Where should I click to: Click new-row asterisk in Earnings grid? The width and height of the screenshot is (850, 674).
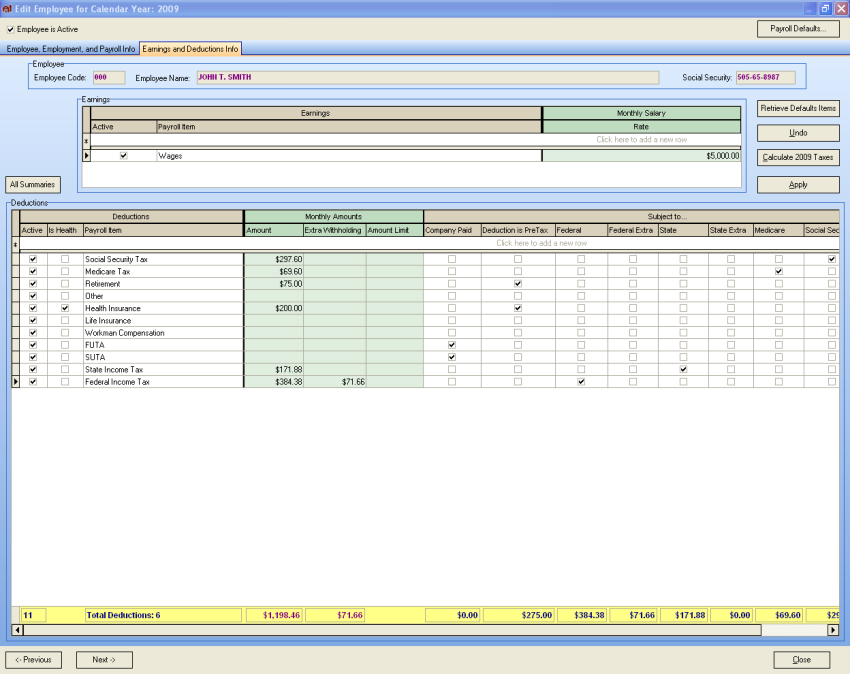coord(86,141)
